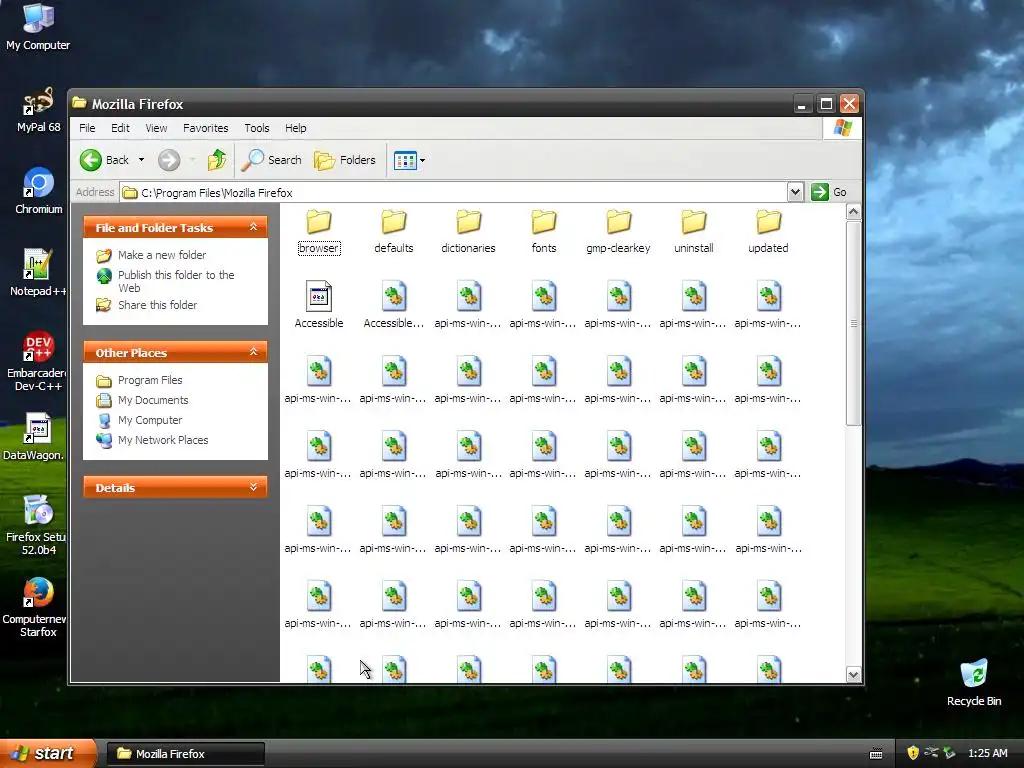Select Firefox Setup 52.0b4 desktop icon

(x=36, y=525)
